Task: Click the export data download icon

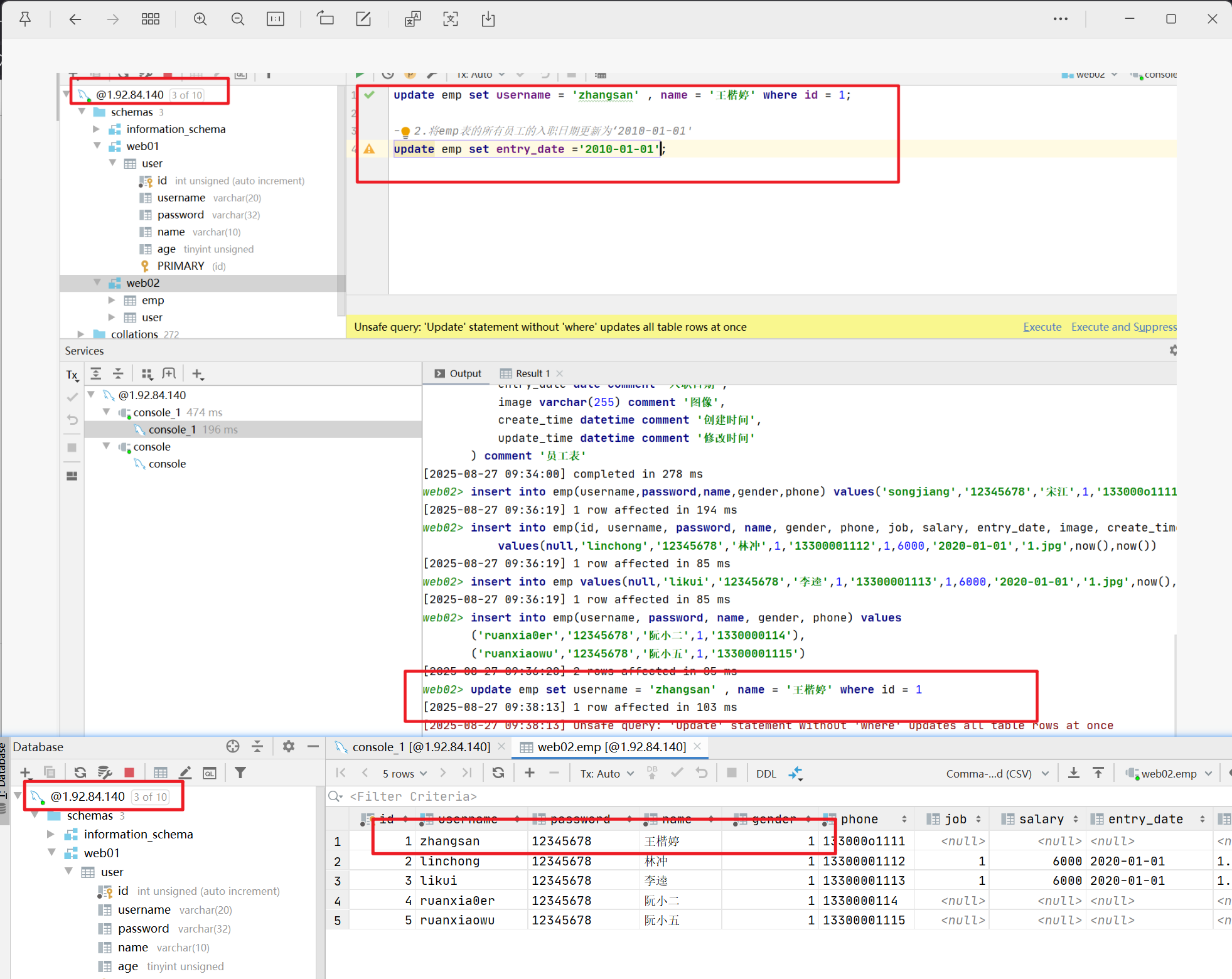Action: pos(1074,773)
